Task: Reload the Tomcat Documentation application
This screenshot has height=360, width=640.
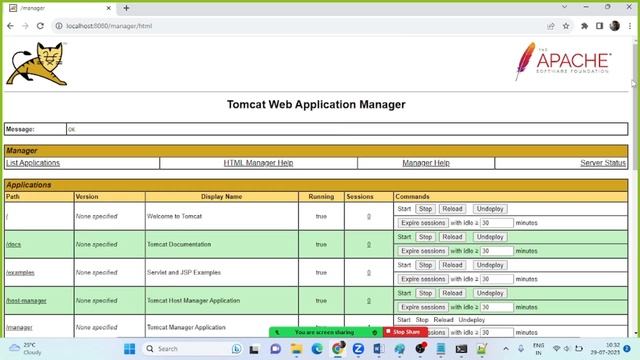Action: (452, 237)
